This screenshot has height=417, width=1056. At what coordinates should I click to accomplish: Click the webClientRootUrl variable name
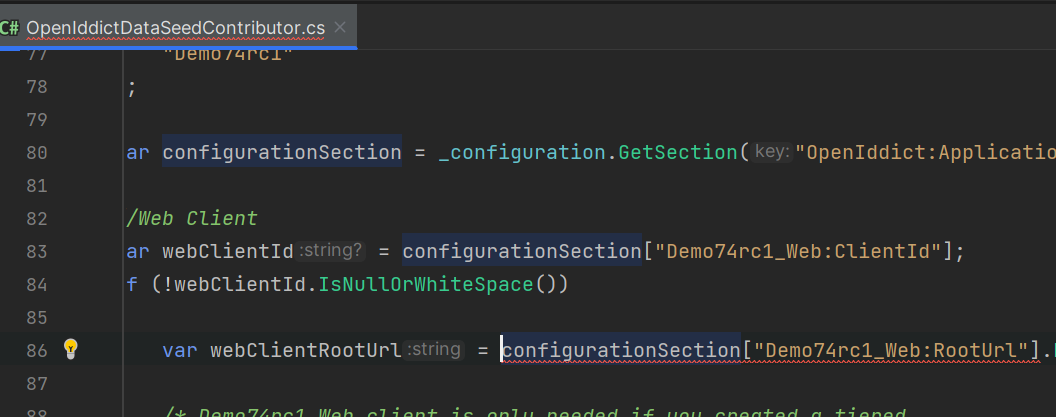(305, 350)
